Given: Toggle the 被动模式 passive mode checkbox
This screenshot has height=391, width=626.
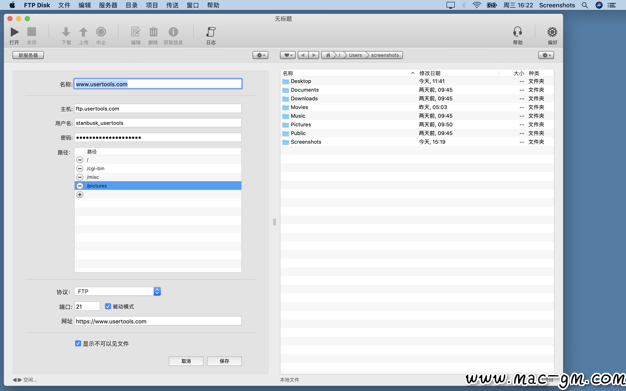Looking at the screenshot, I should (x=108, y=306).
